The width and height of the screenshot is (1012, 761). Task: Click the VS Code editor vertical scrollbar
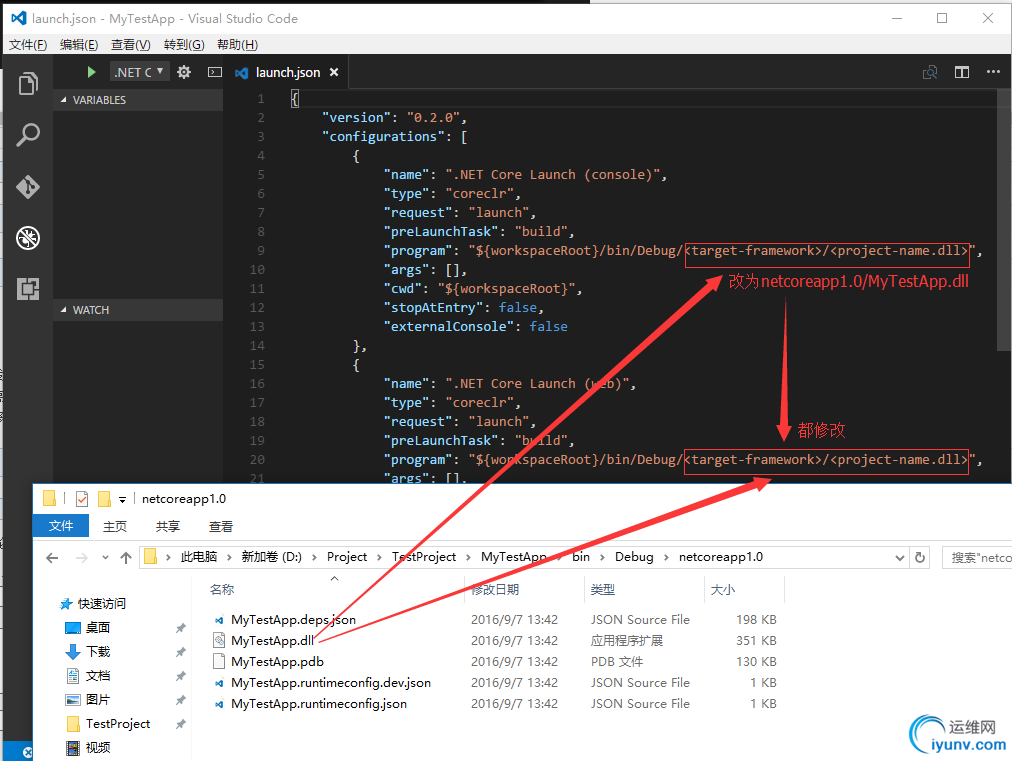1004,219
